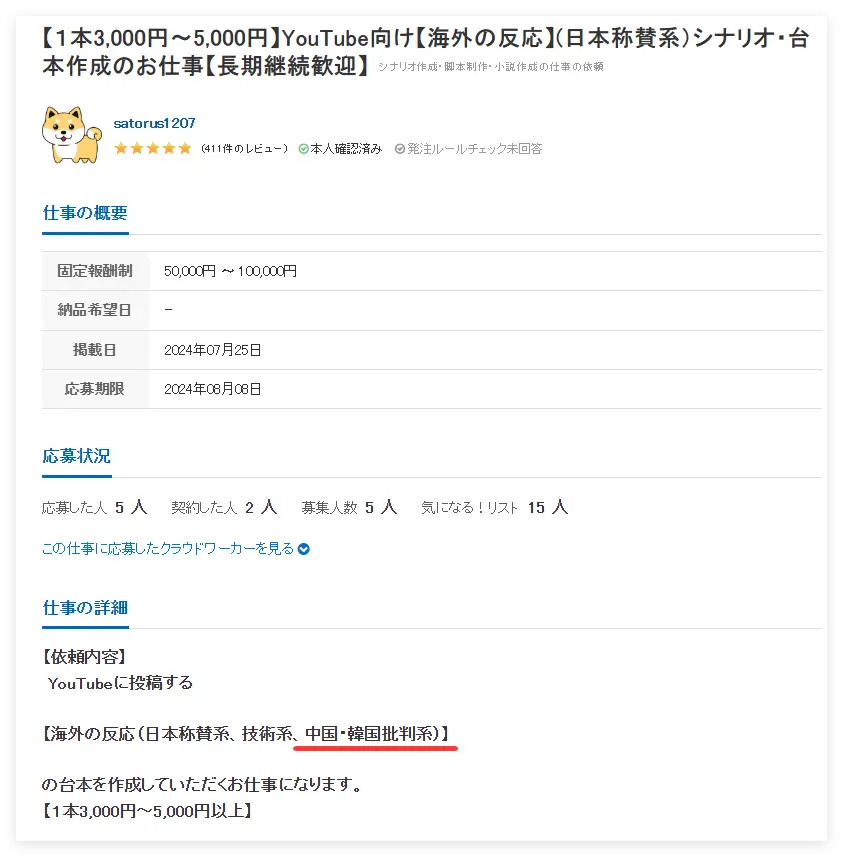This screenshot has height=857, width=843.
Task: Click the grey 発注ルールチェック未回答 check icon
Action: [x=400, y=149]
